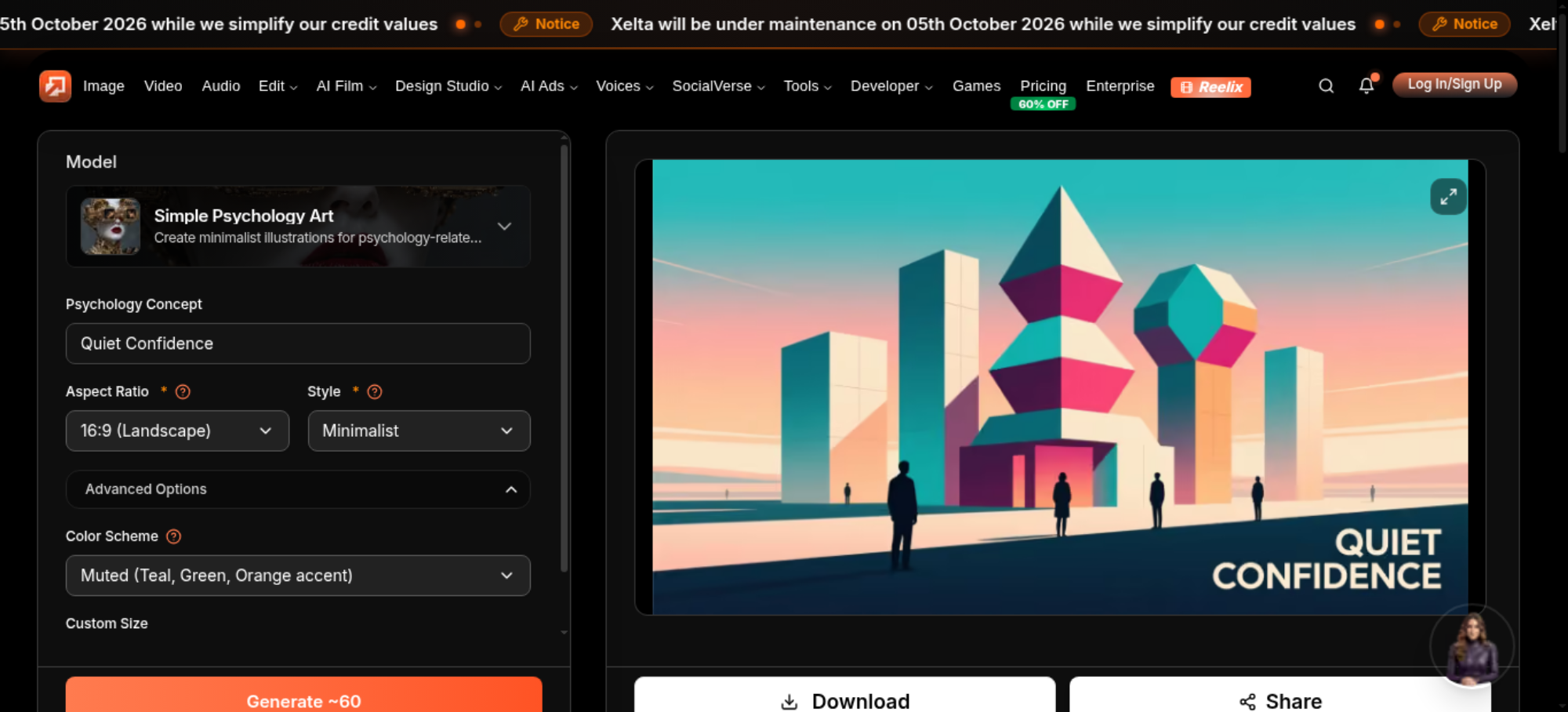Click the generated Quiet Confidence image
This screenshot has width=1568, height=712.
tap(1060, 387)
